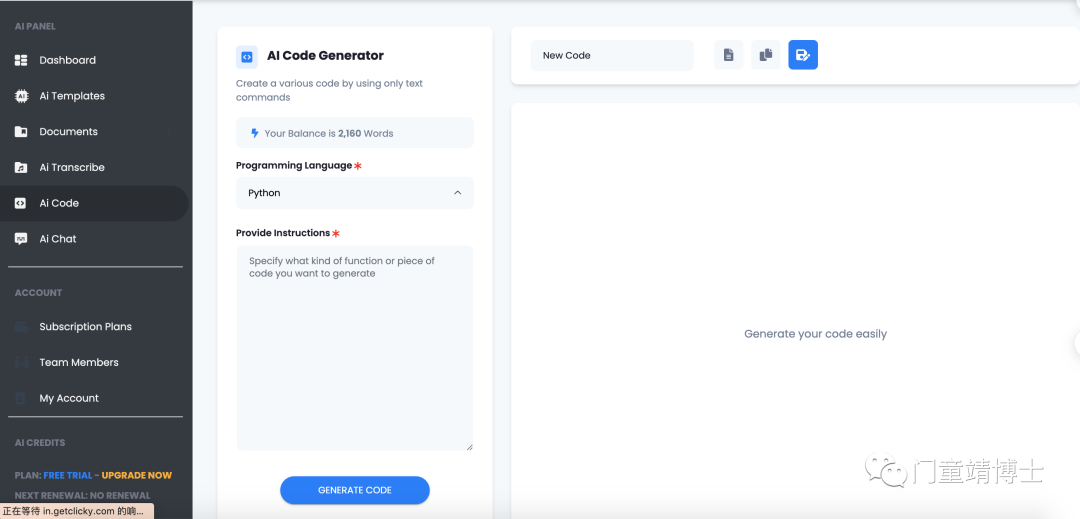Click the chevron arrow in the Python selector
Image resolution: width=1080 pixels, height=519 pixels.
pyautogui.click(x=457, y=193)
